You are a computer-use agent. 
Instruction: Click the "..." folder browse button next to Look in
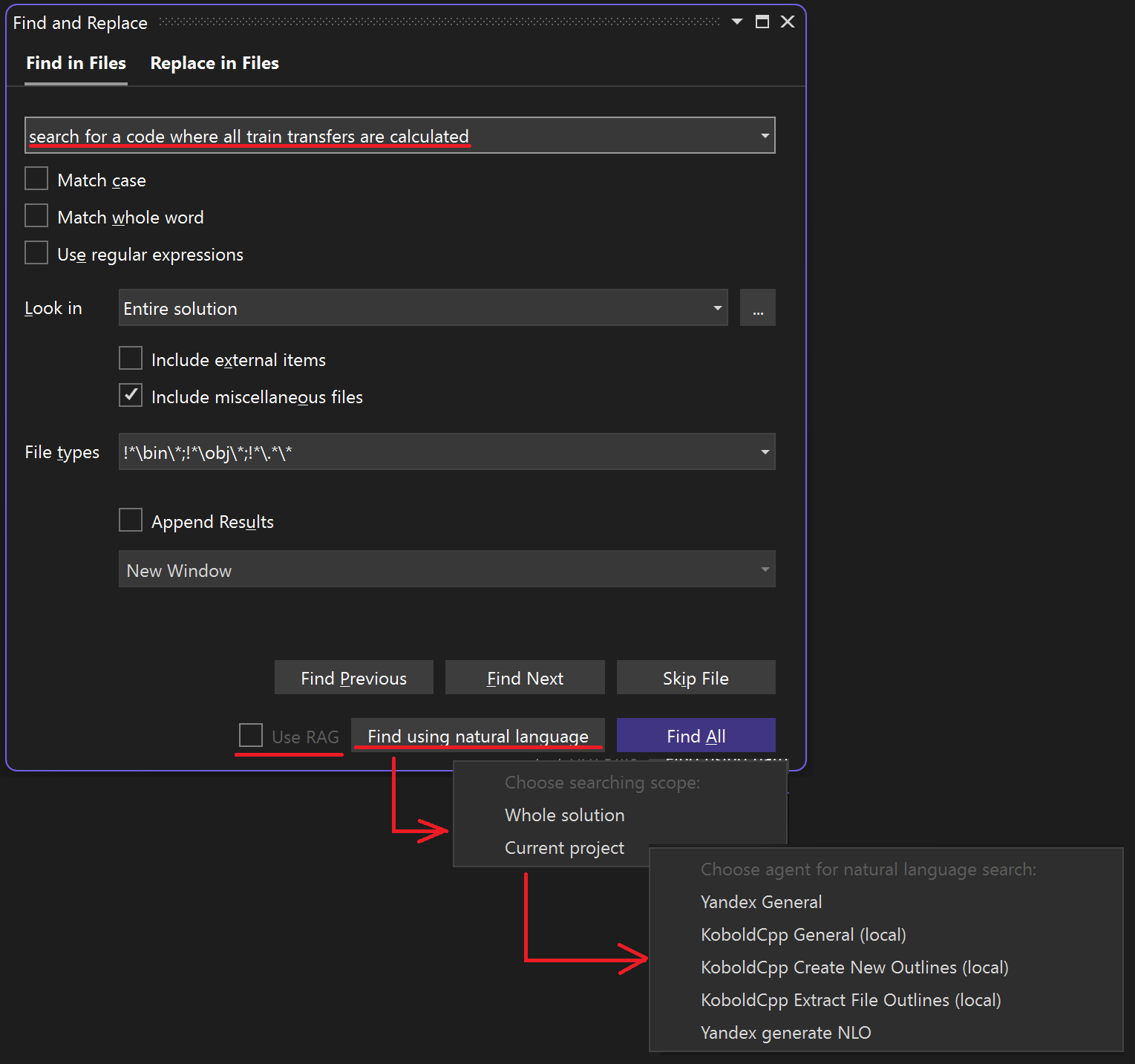point(757,307)
